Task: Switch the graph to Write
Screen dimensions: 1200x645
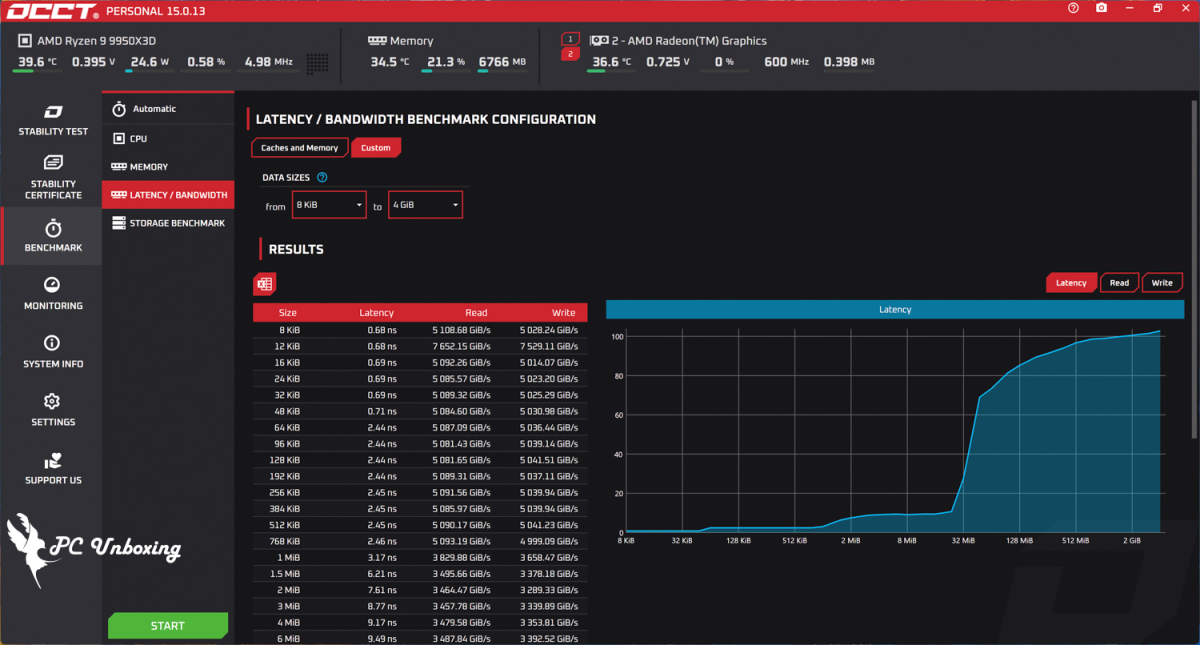Action: (1161, 283)
